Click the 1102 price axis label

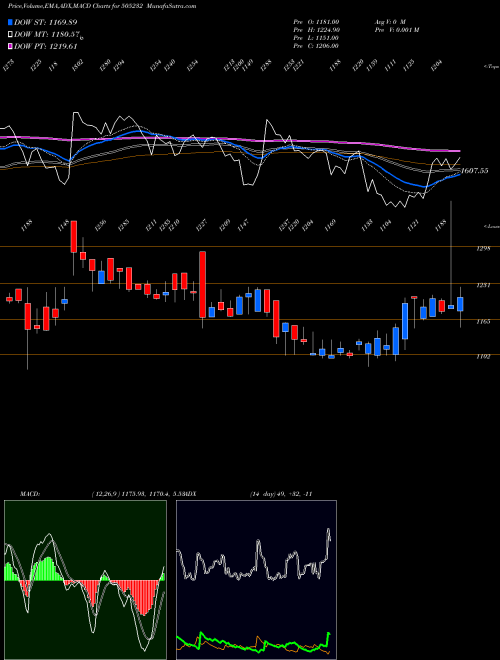[x=483, y=357]
